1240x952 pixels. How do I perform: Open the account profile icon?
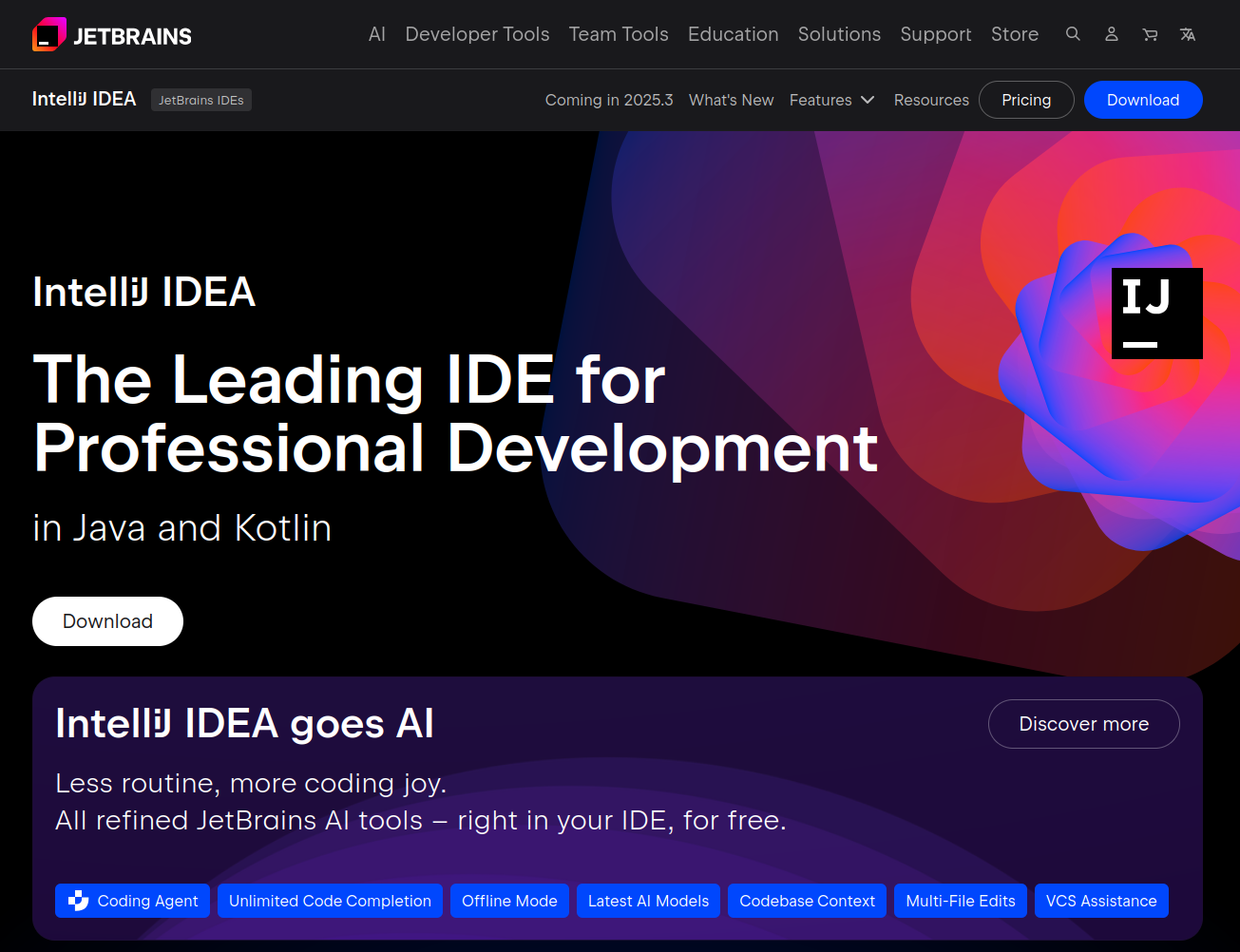(x=1111, y=34)
